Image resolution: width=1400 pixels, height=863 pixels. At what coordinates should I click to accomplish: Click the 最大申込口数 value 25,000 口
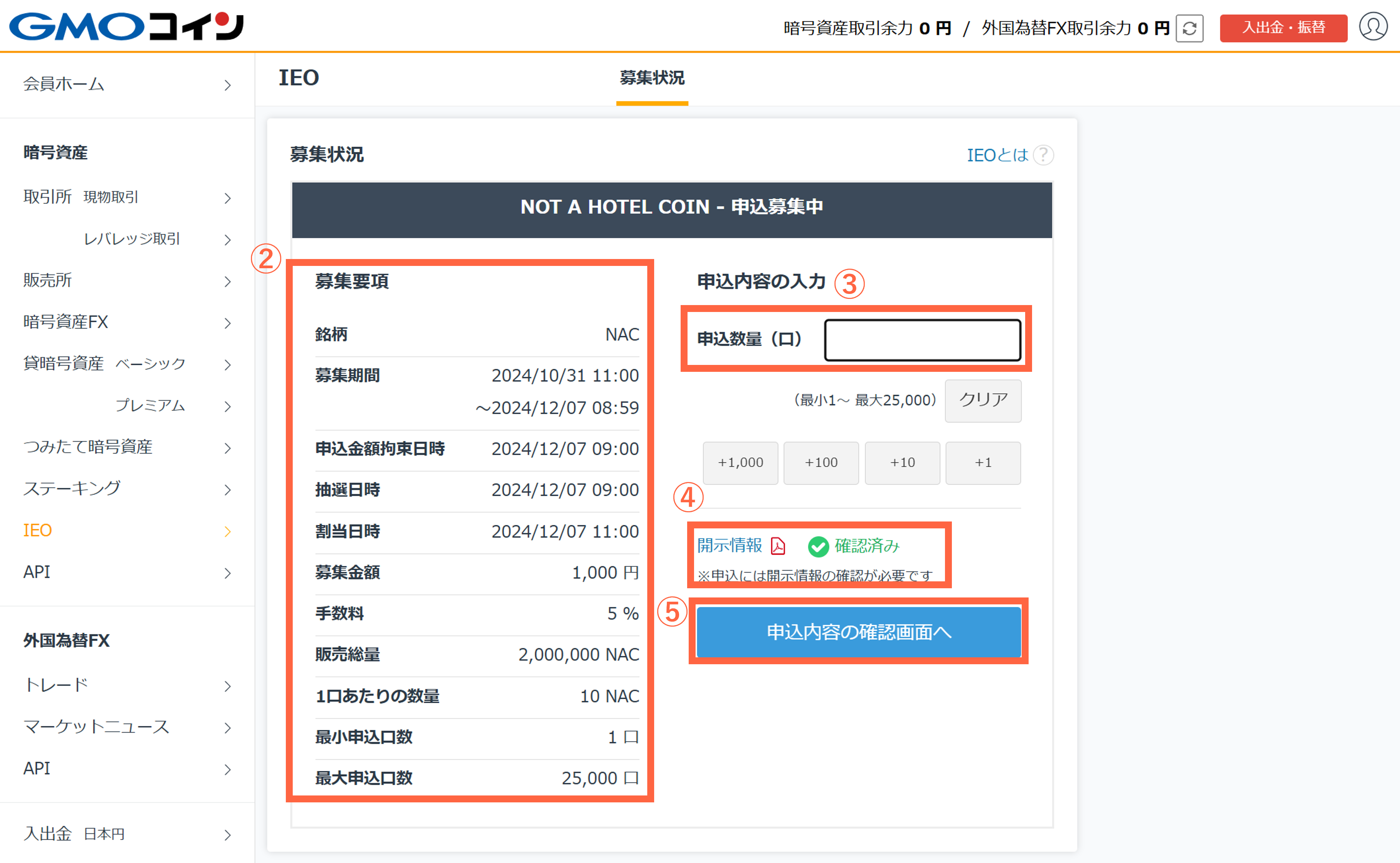coord(600,778)
